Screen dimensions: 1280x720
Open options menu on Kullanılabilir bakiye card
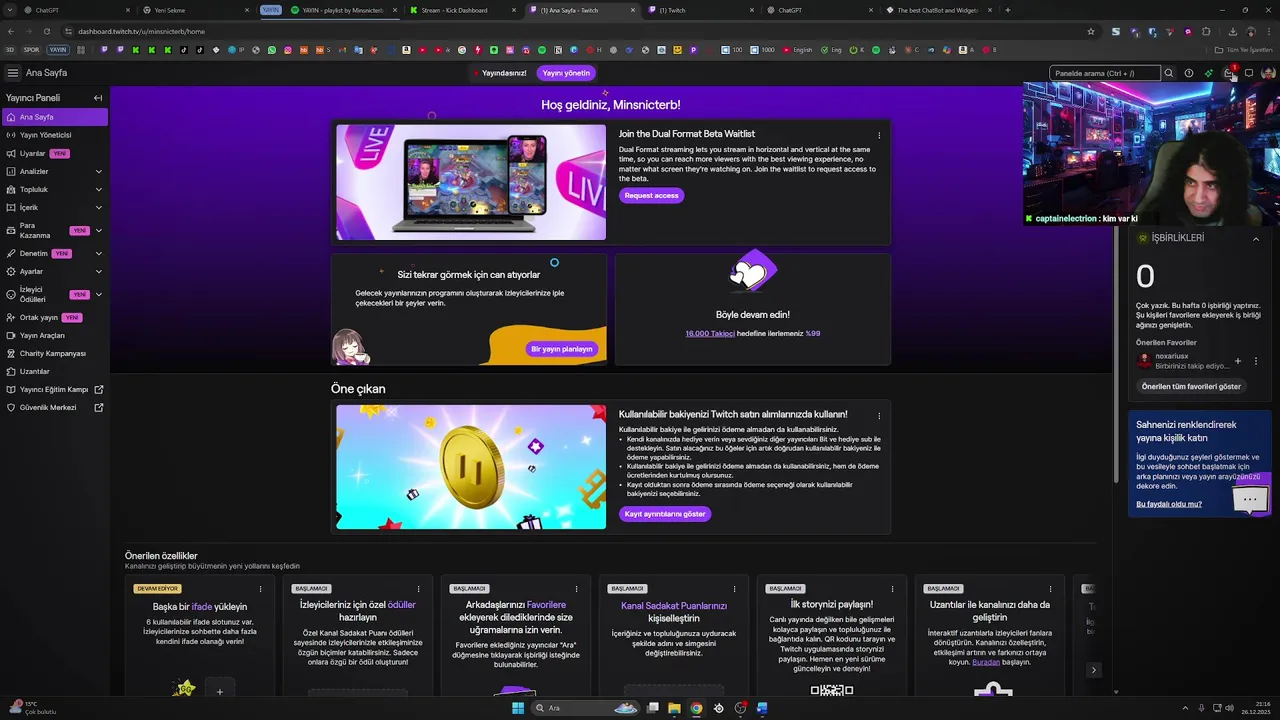click(879, 415)
